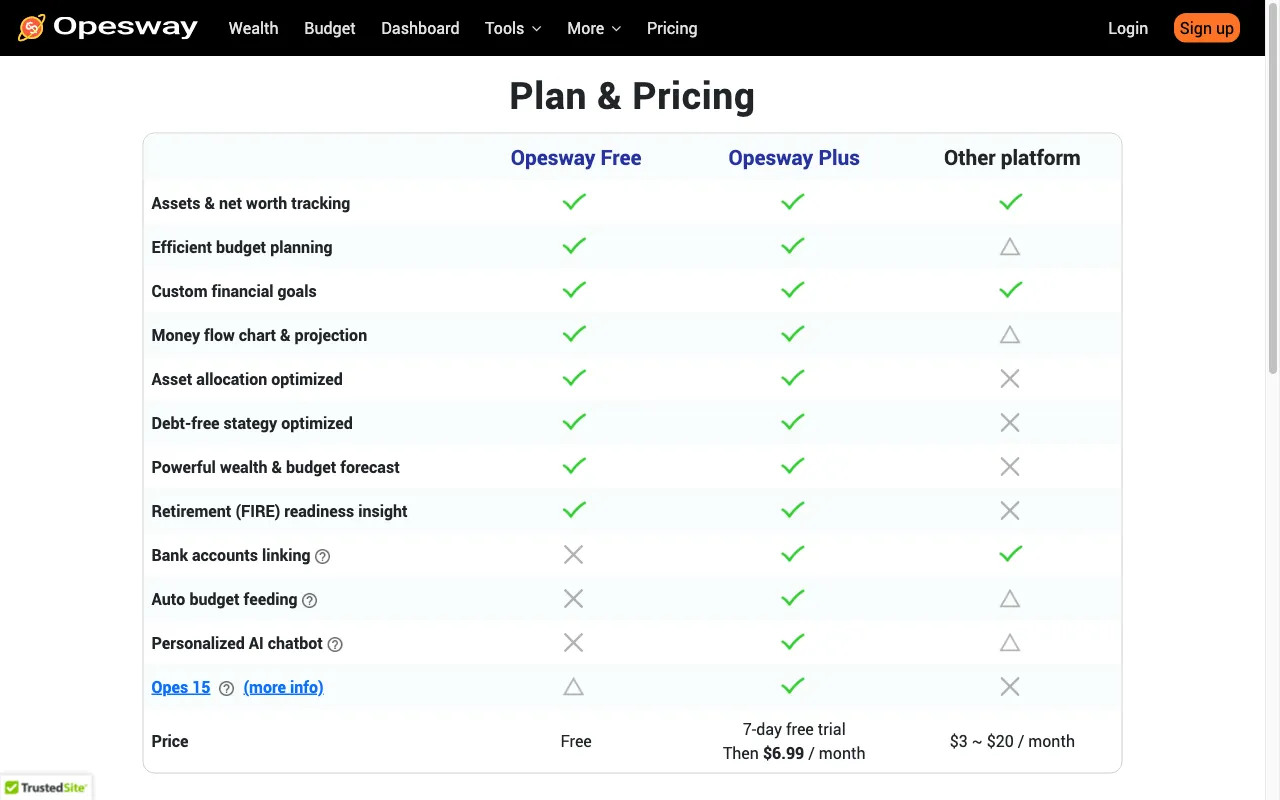Expand the Tools dropdown menu

pyautogui.click(x=513, y=28)
